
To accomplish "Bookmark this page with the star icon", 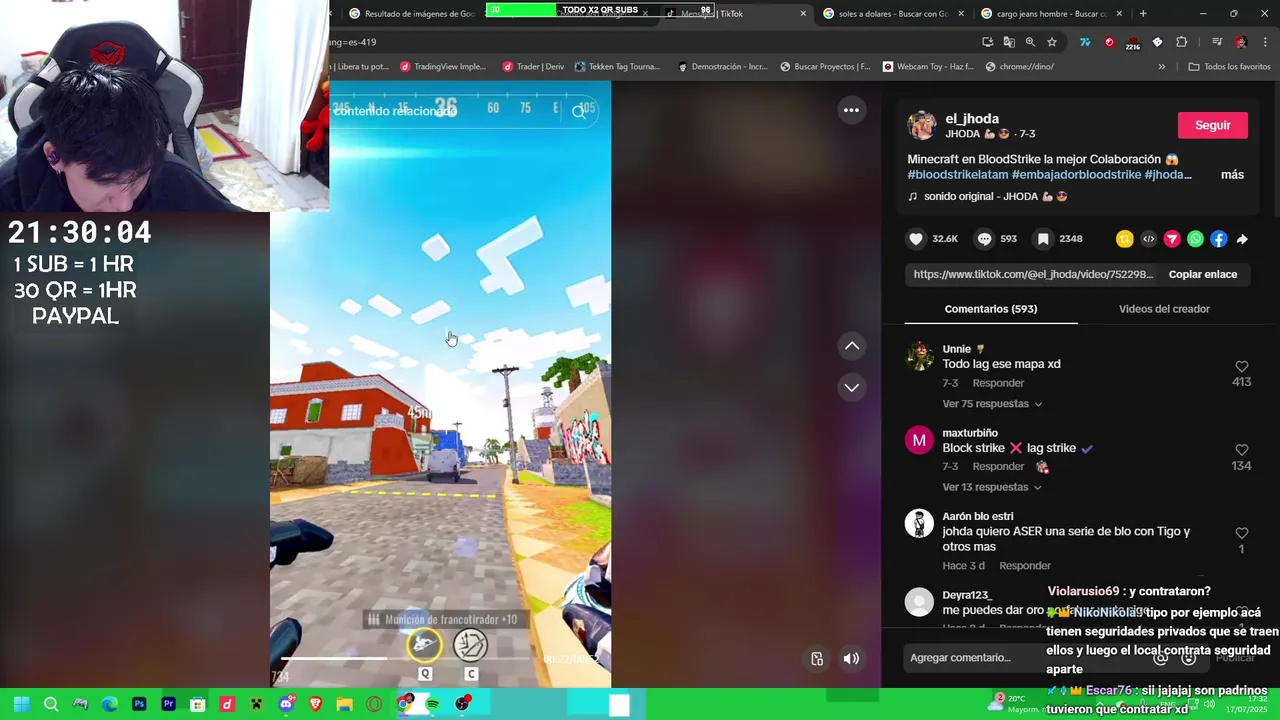I will pos(1052,42).
